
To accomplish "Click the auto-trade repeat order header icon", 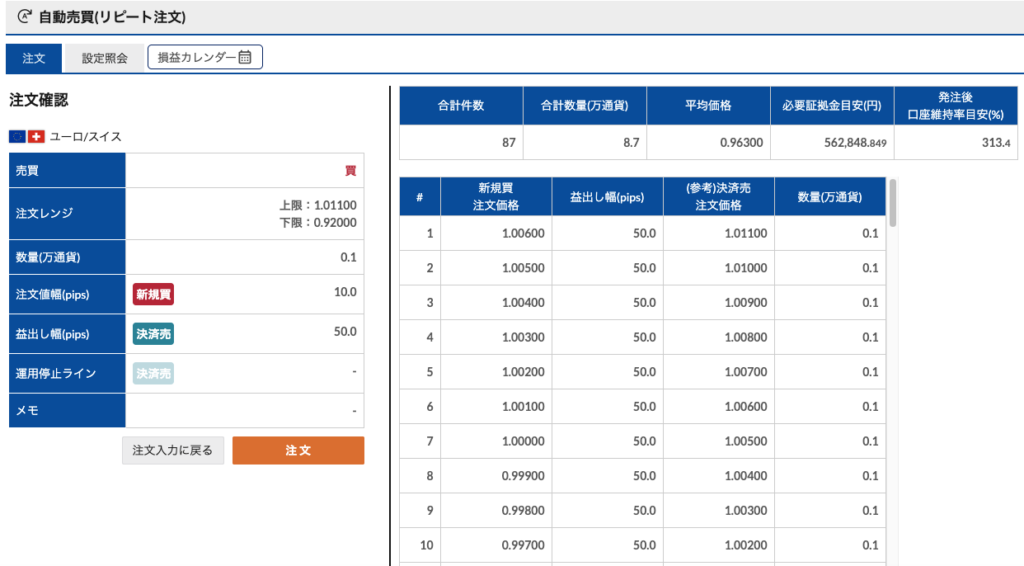I will point(24,16).
